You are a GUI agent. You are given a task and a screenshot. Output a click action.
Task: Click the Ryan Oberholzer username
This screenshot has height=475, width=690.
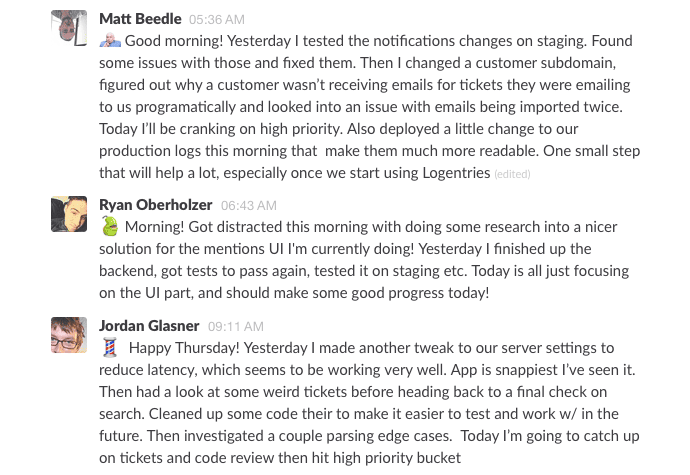(x=155, y=205)
